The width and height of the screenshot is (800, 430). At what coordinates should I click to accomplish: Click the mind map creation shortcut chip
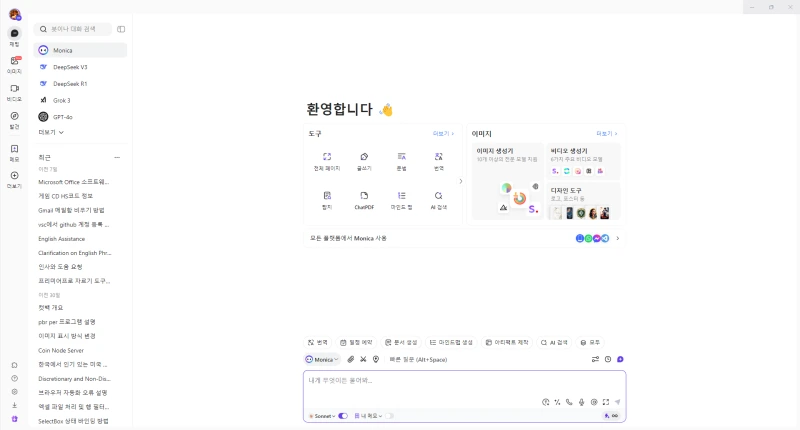[451, 342]
